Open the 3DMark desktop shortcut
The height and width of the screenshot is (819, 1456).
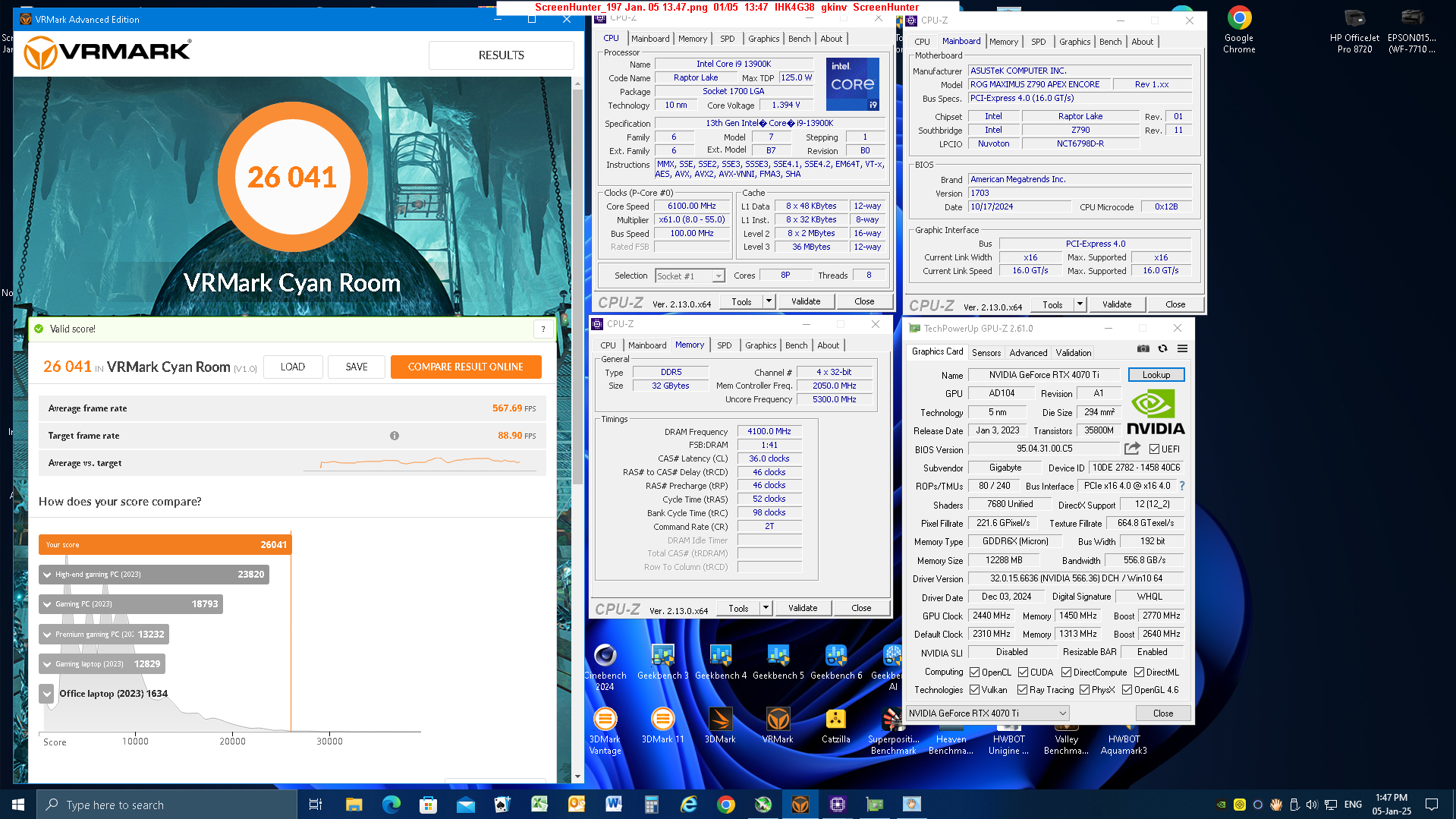pyautogui.click(x=720, y=725)
